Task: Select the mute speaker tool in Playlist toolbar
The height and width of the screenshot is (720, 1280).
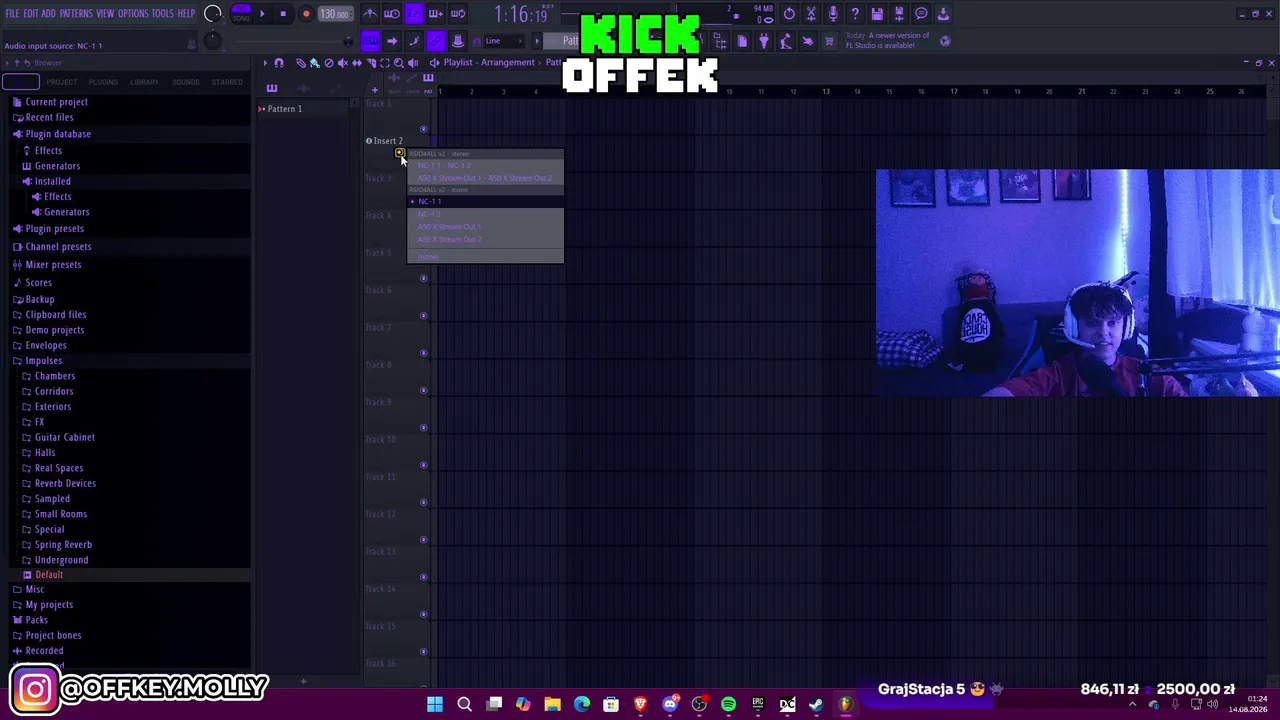Action: click(342, 63)
